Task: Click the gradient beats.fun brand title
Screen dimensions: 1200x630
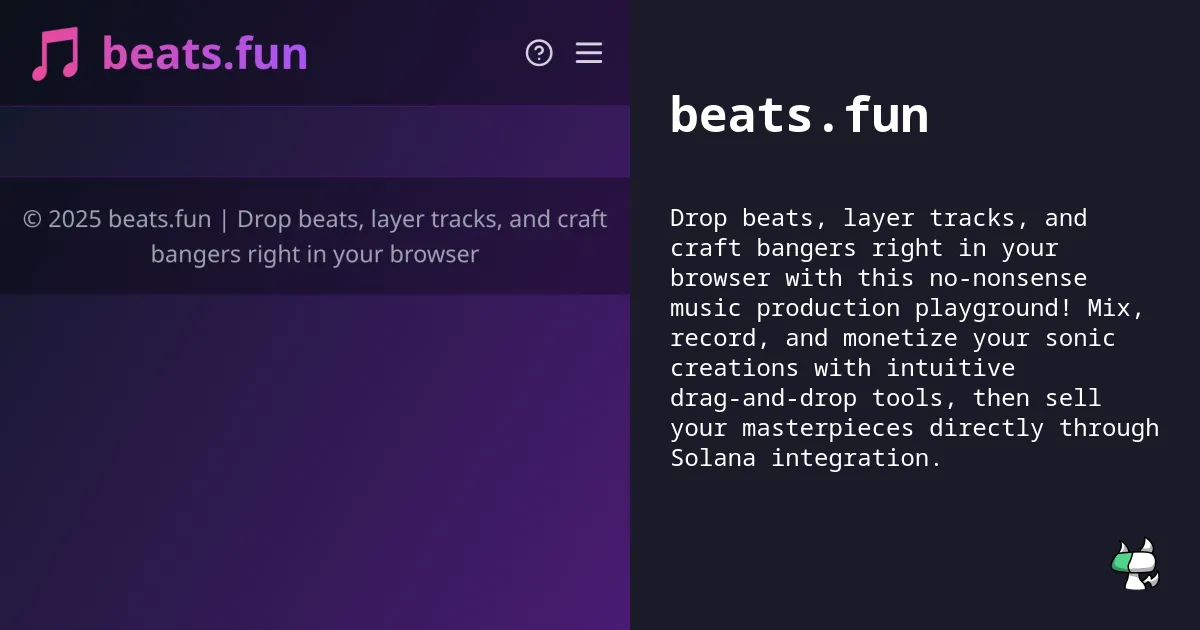Action: (x=205, y=53)
